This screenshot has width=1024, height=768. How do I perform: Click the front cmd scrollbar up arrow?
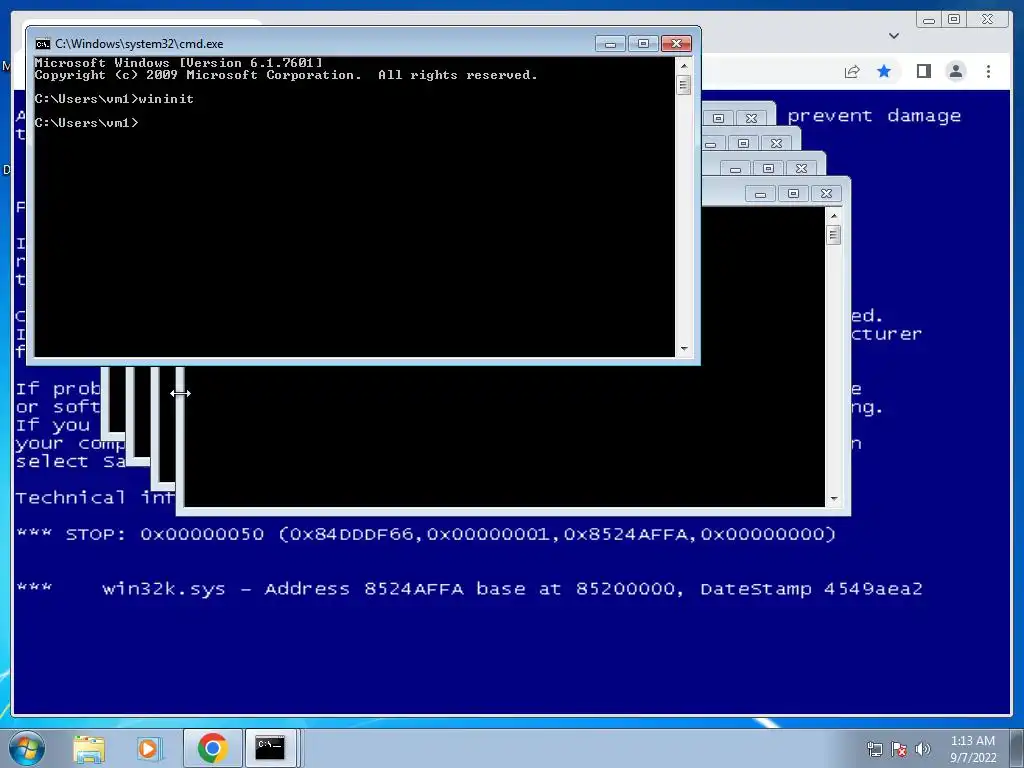[x=684, y=66]
